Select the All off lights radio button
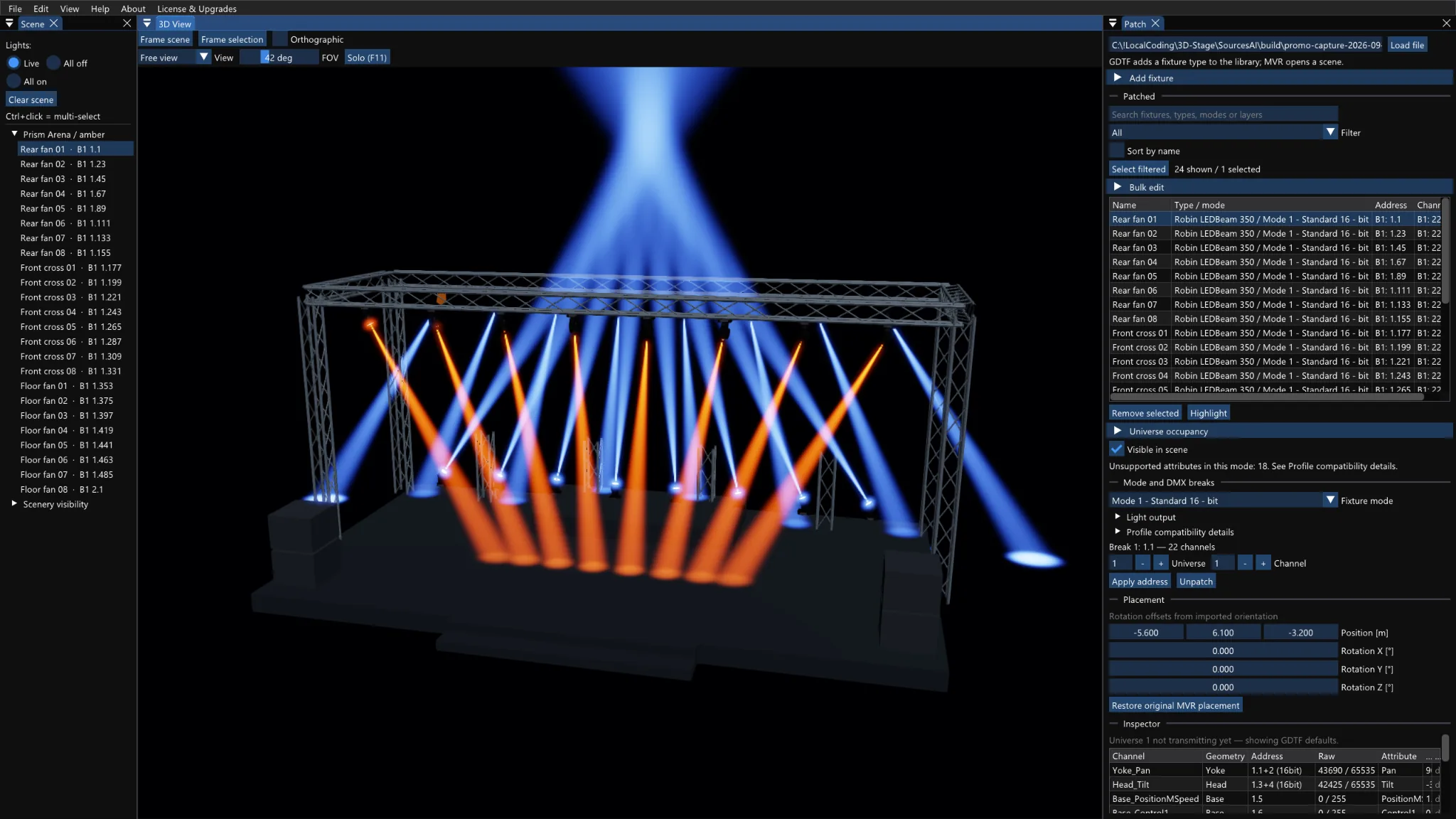 coord(53,63)
